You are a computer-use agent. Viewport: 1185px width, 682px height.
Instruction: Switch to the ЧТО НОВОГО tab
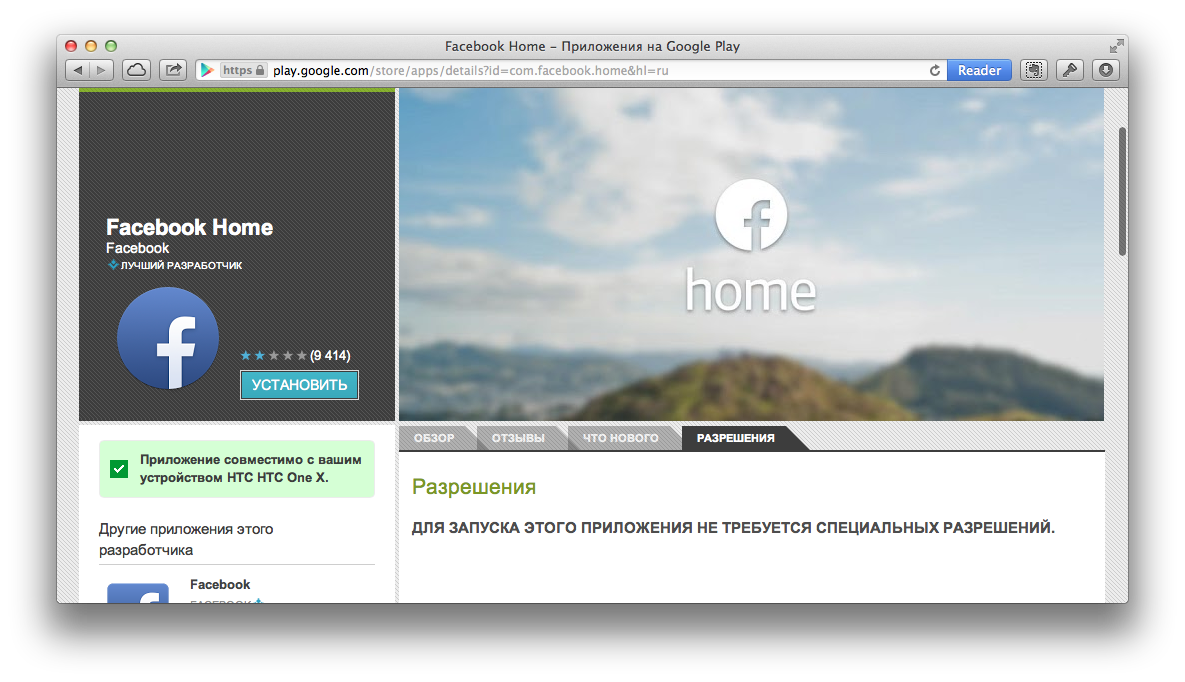tap(620, 438)
